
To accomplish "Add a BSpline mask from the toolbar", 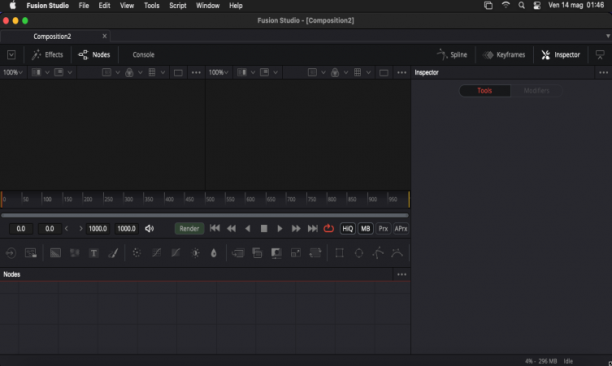I will click(x=397, y=253).
